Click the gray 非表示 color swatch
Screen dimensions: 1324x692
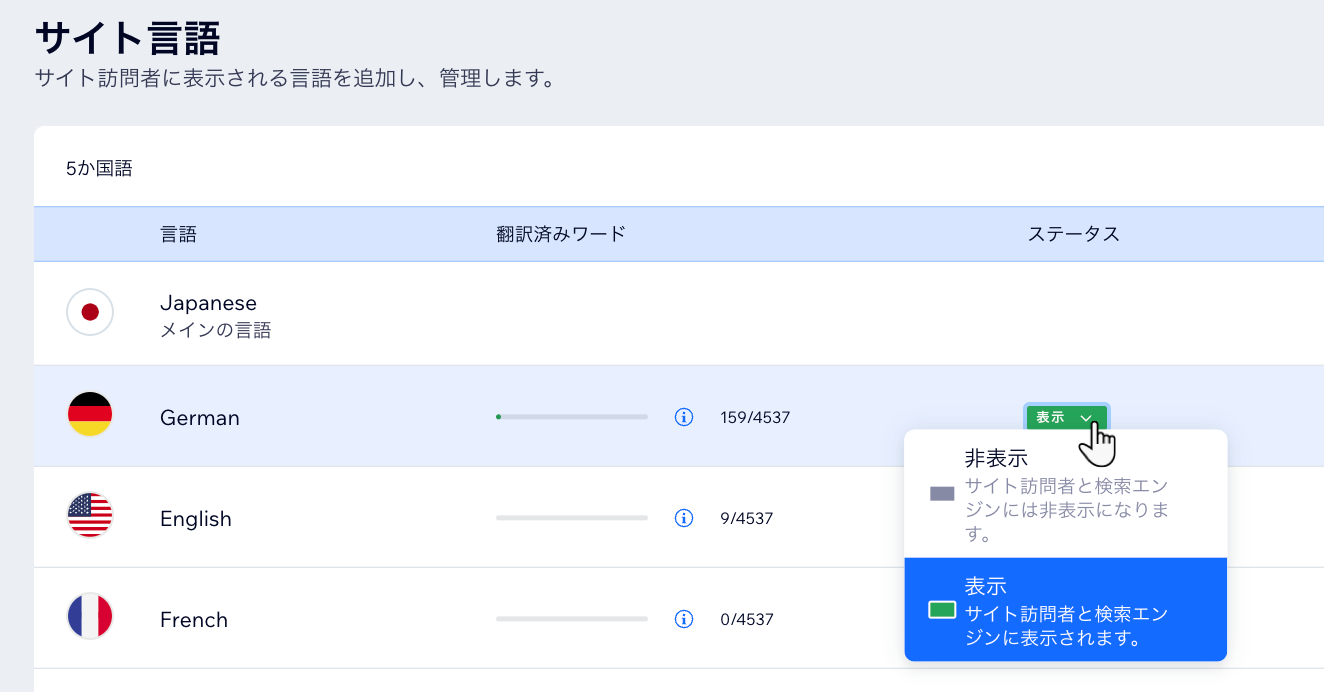click(x=942, y=494)
